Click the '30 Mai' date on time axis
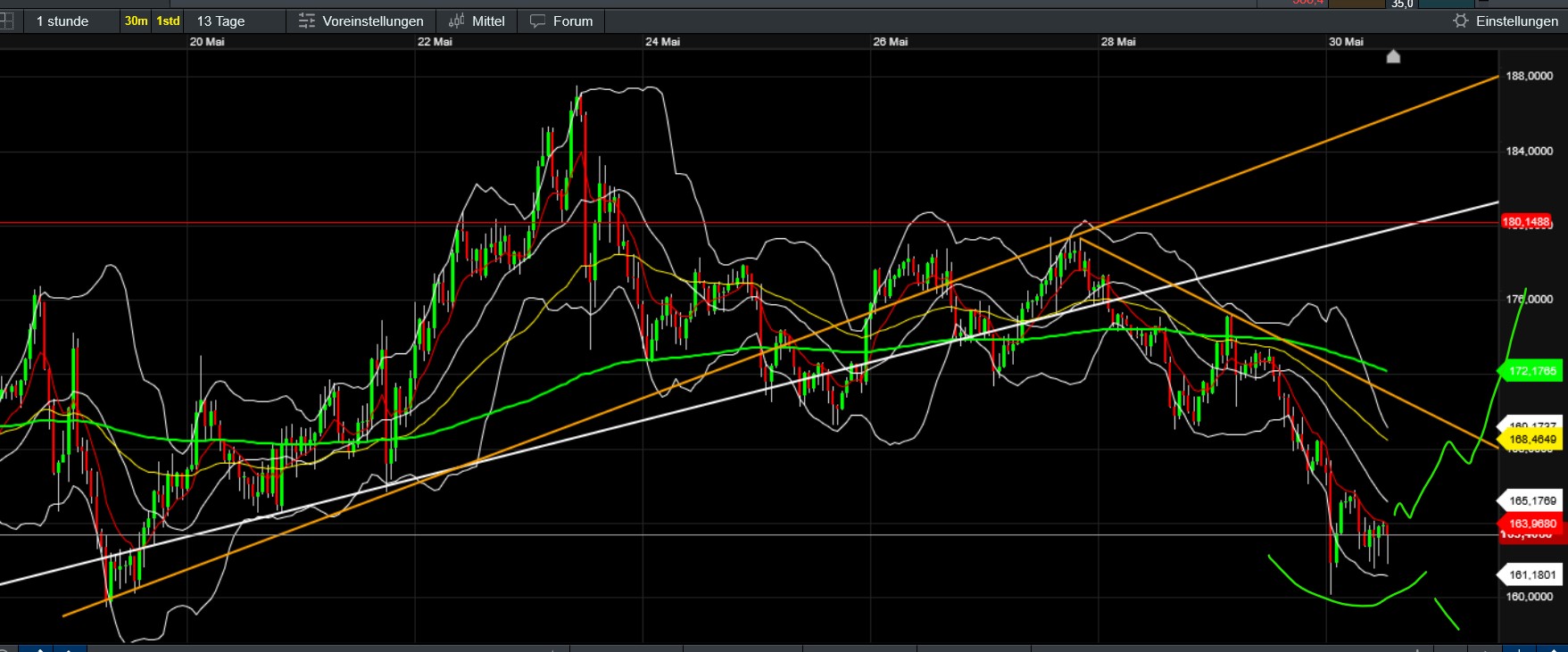The width and height of the screenshot is (1568, 652). 1346,42
